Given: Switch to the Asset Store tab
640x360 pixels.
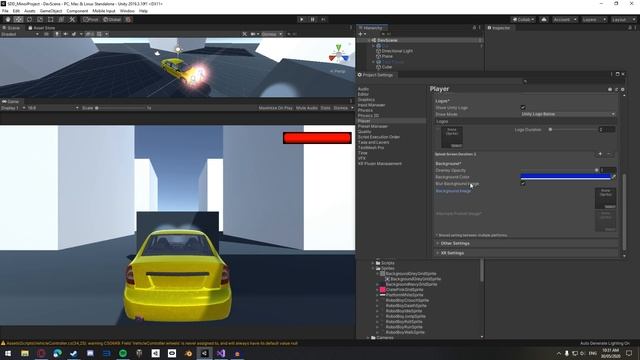Looking at the screenshot, I should tap(42, 28).
